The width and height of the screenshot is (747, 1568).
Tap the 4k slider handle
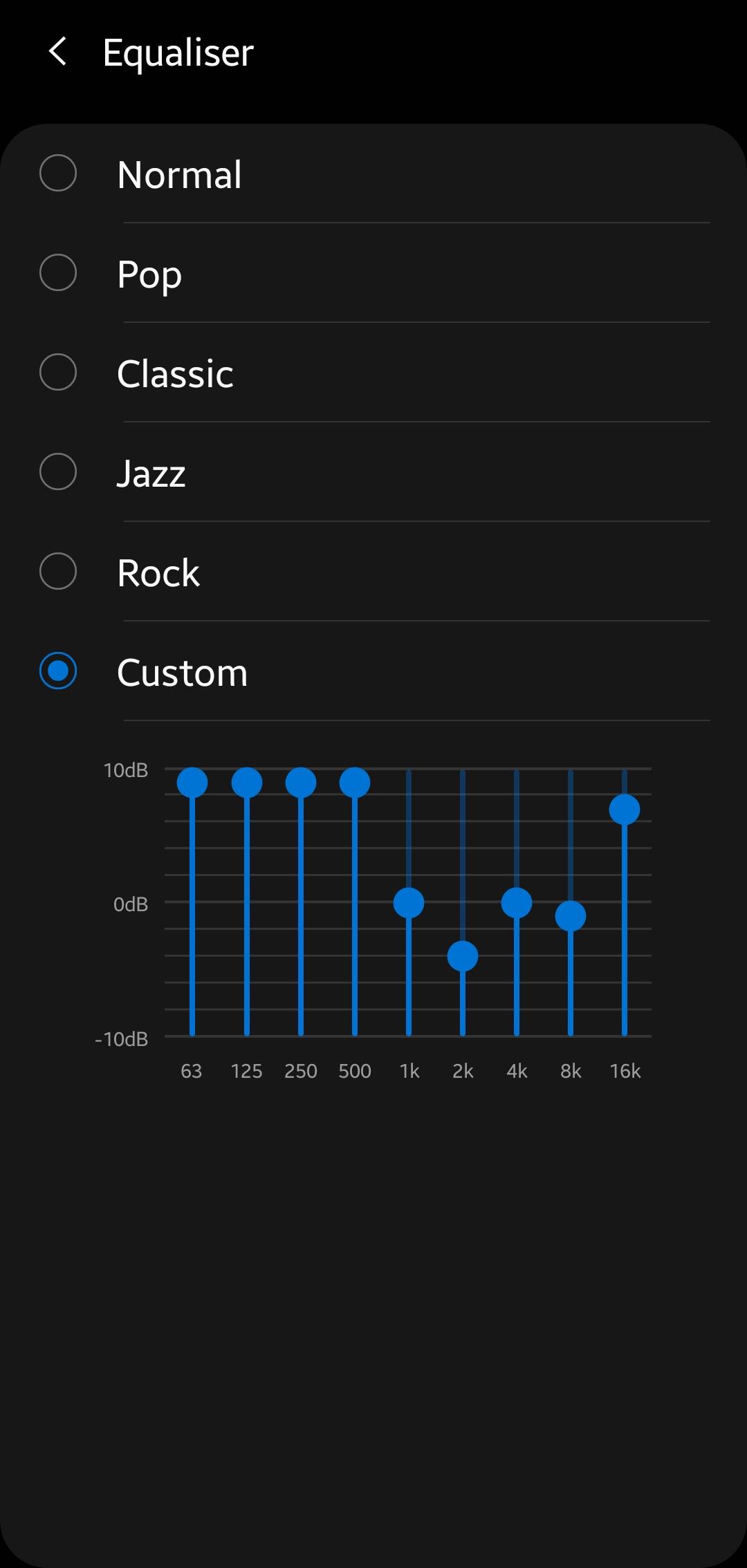pyautogui.click(x=517, y=903)
